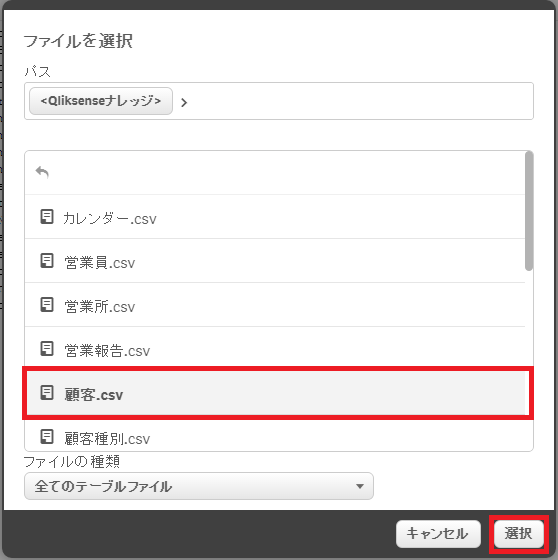Screen dimensions: 558x560
Task: Confirm with the 選択 button
Action: (519, 534)
